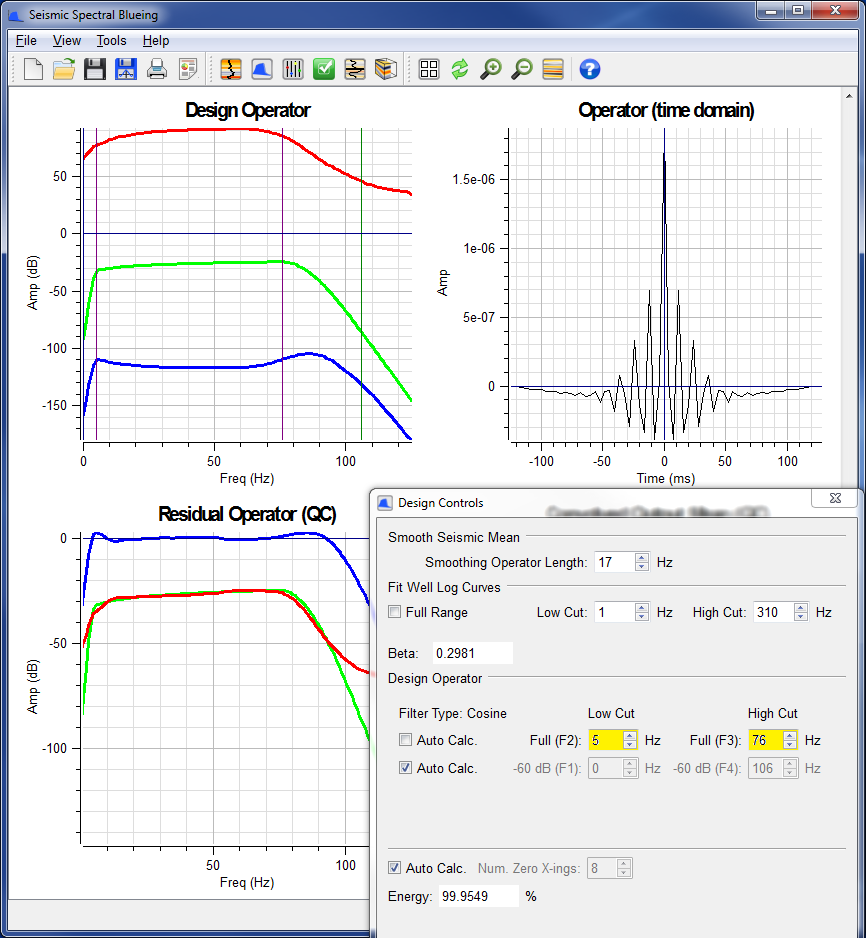Click the Full (F2) spinner arrows
Image resolution: width=866 pixels, height=938 pixels.
point(630,740)
